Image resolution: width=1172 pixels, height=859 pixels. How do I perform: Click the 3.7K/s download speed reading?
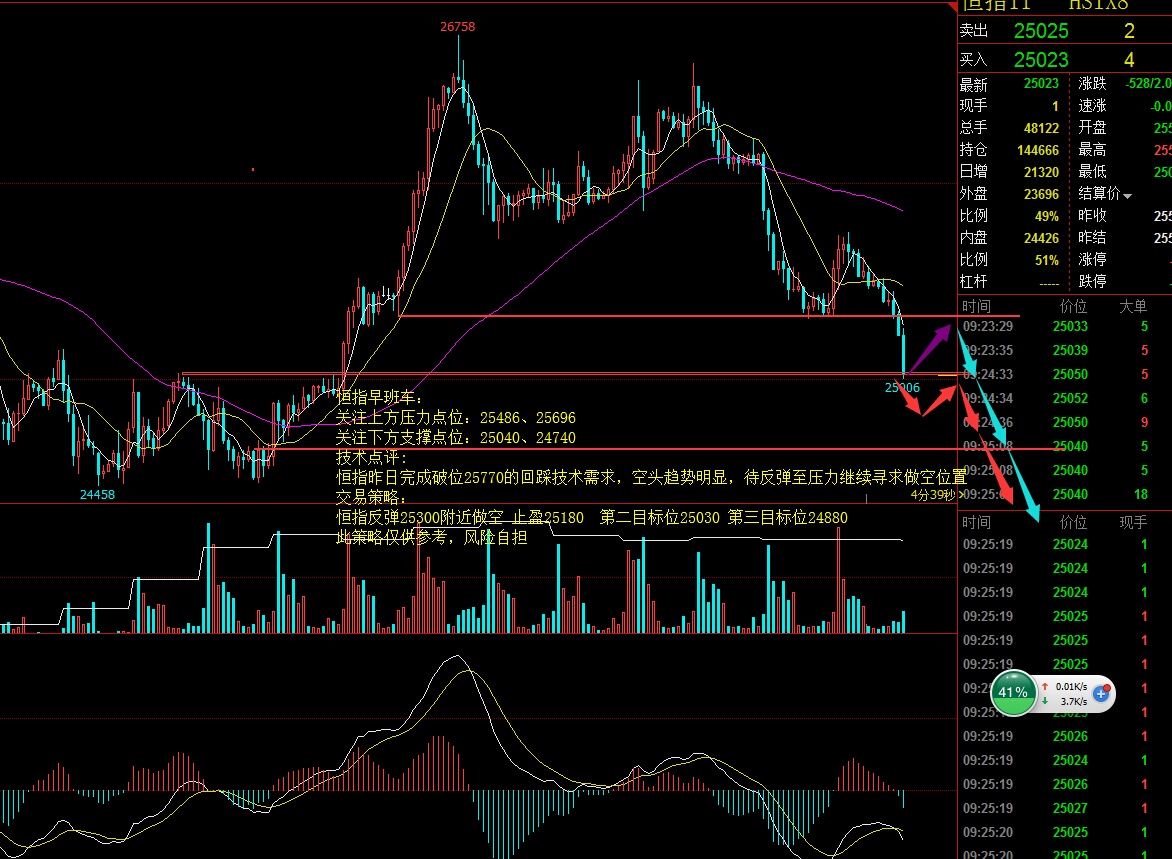[x=1073, y=701]
